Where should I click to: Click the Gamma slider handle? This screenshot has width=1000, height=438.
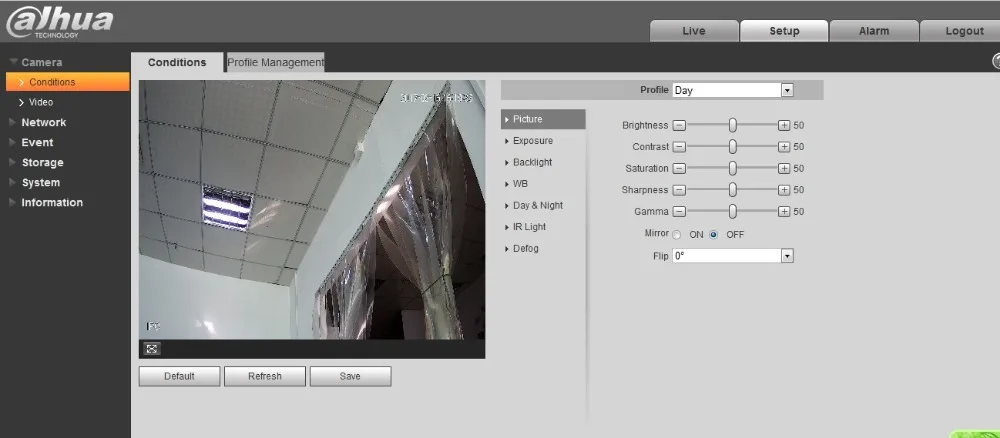pos(733,212)
